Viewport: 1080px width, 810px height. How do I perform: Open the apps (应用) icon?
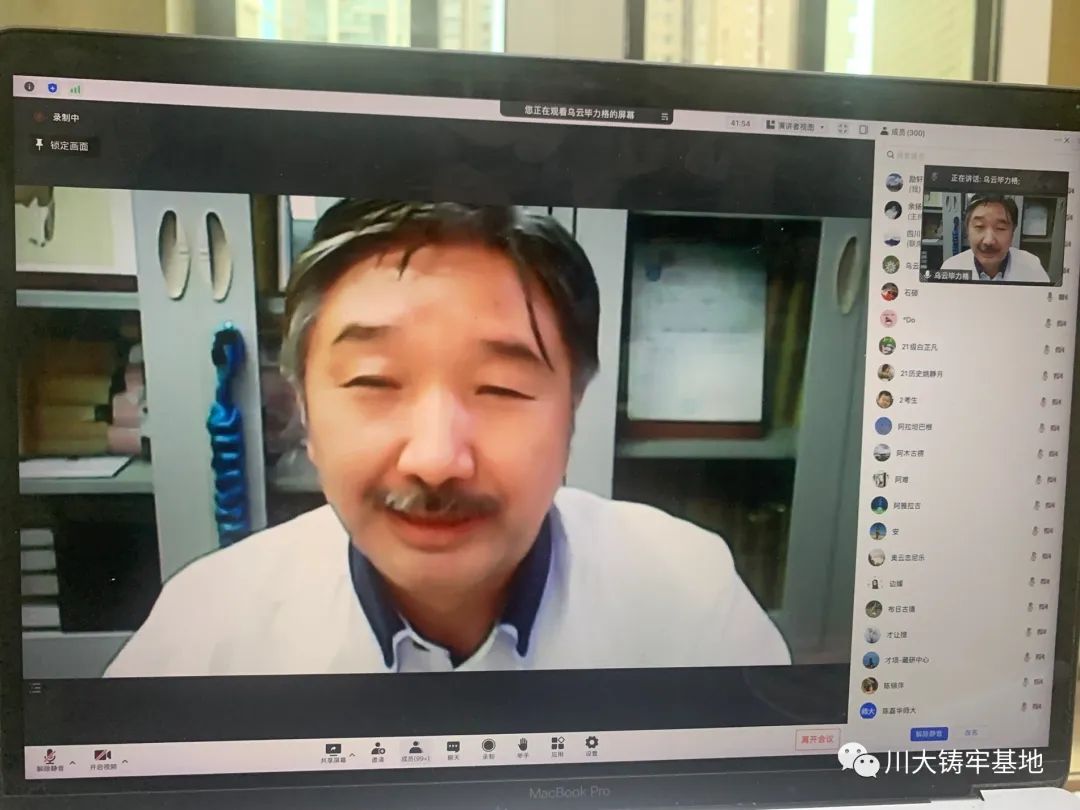coord(557,747)
